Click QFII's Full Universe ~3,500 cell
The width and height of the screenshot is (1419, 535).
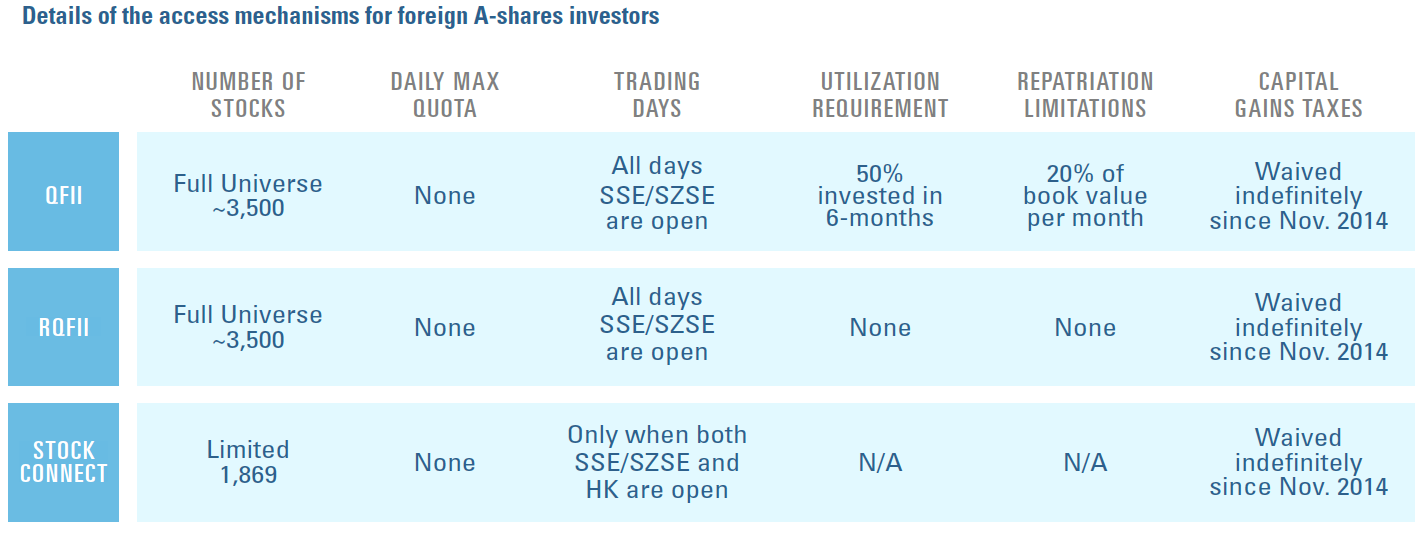pos(248,197)
